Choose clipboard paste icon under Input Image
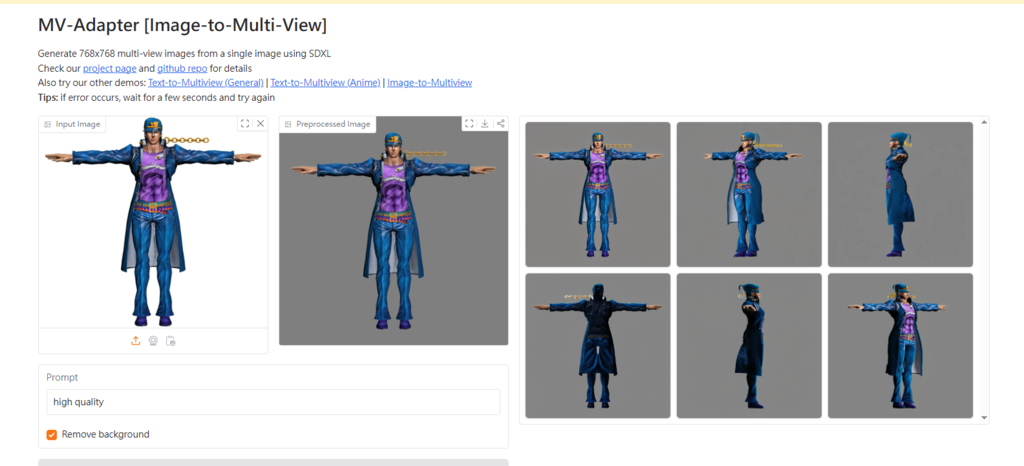This screenshot has height=466, width=1024. click(x=170, y=341)
